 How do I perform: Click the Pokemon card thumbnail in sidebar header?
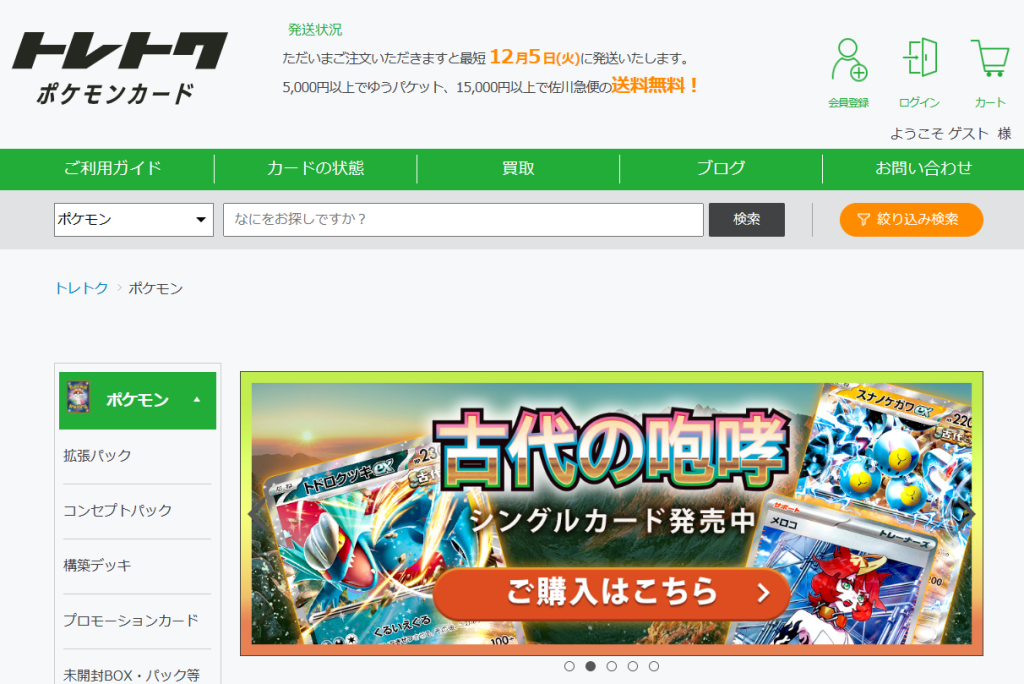point(78,399)
